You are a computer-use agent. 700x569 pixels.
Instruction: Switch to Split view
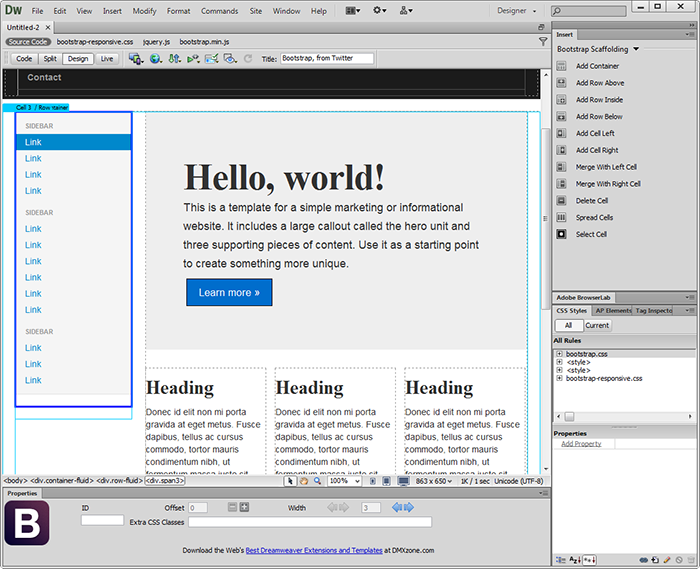tap(50, 59)
